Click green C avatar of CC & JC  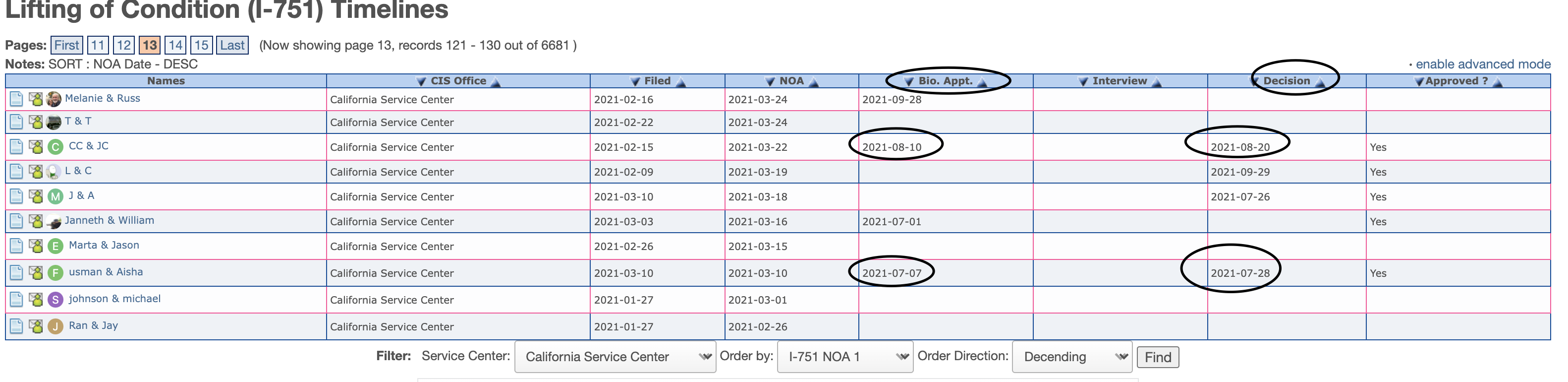tap(56, 147)
